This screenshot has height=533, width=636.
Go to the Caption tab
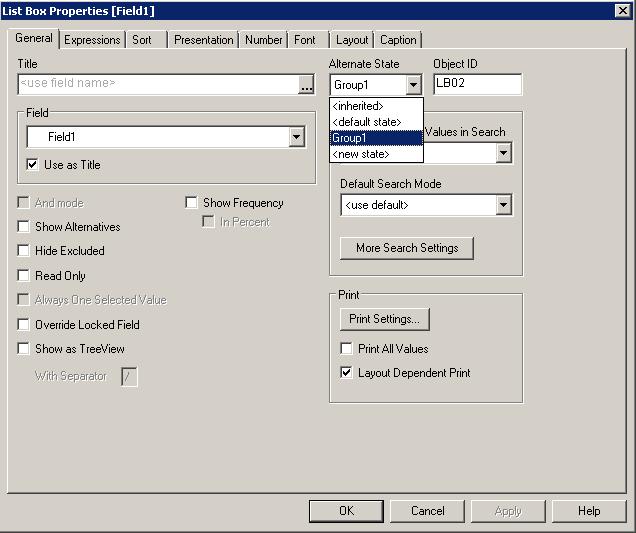pos(398,40)
